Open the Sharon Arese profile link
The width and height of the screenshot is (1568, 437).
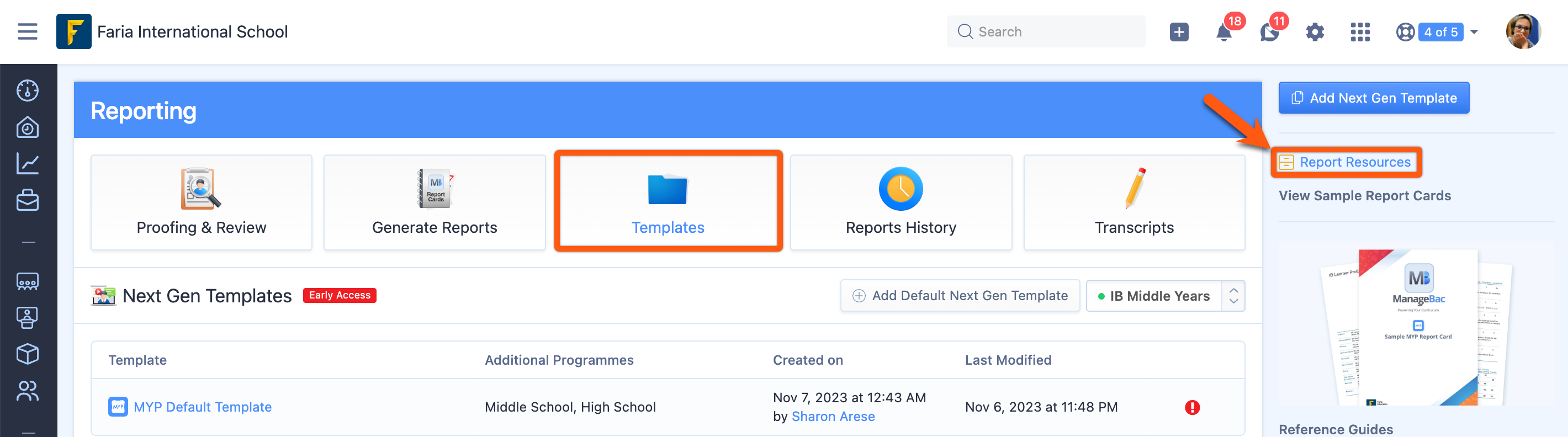pos(833,416)
